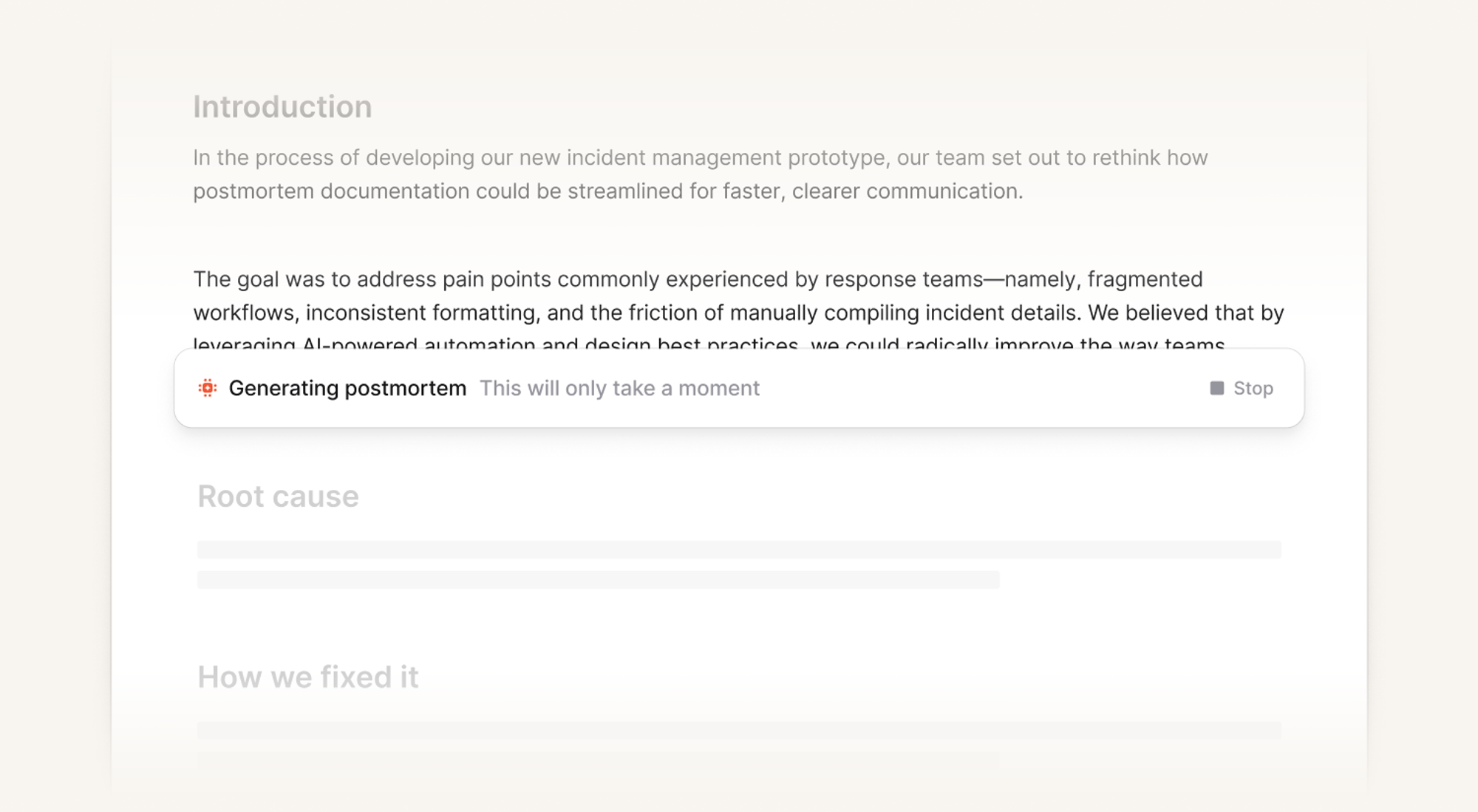The width and height of the screenshot is (1478, 812).
Task: Click the How we fixed it heading
Action: [307, 677]
